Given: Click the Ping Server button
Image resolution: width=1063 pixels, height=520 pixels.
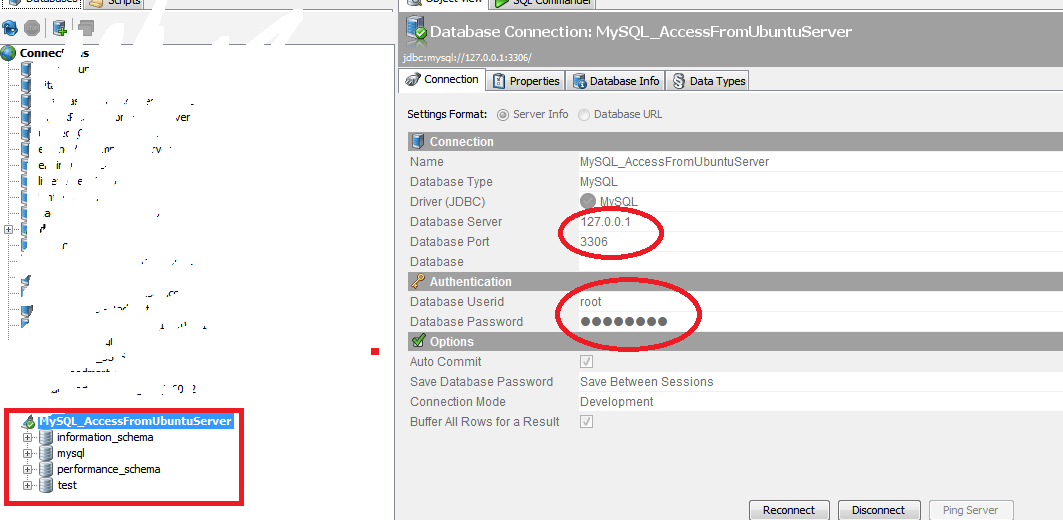Looking at the screenshot, I should coord(970,510).
